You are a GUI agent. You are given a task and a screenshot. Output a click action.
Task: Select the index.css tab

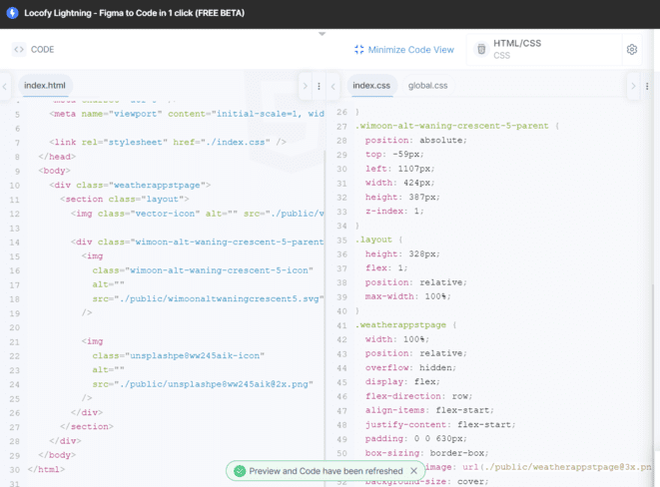[371, 85]
